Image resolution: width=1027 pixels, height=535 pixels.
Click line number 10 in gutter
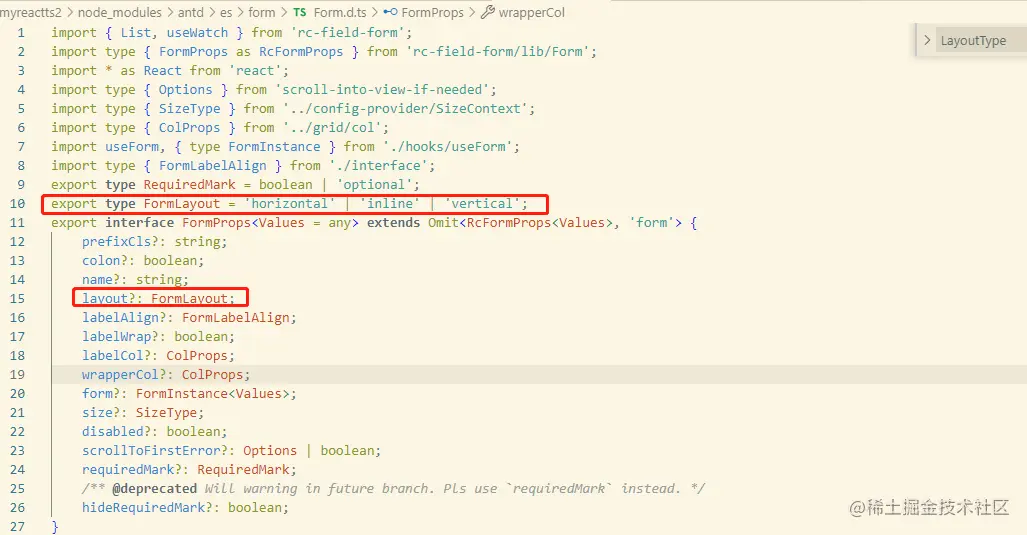(x=17, y=204)
